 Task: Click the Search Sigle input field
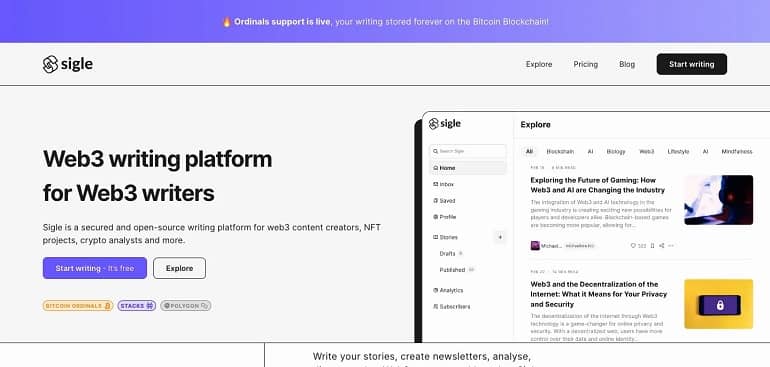[468, 151]
